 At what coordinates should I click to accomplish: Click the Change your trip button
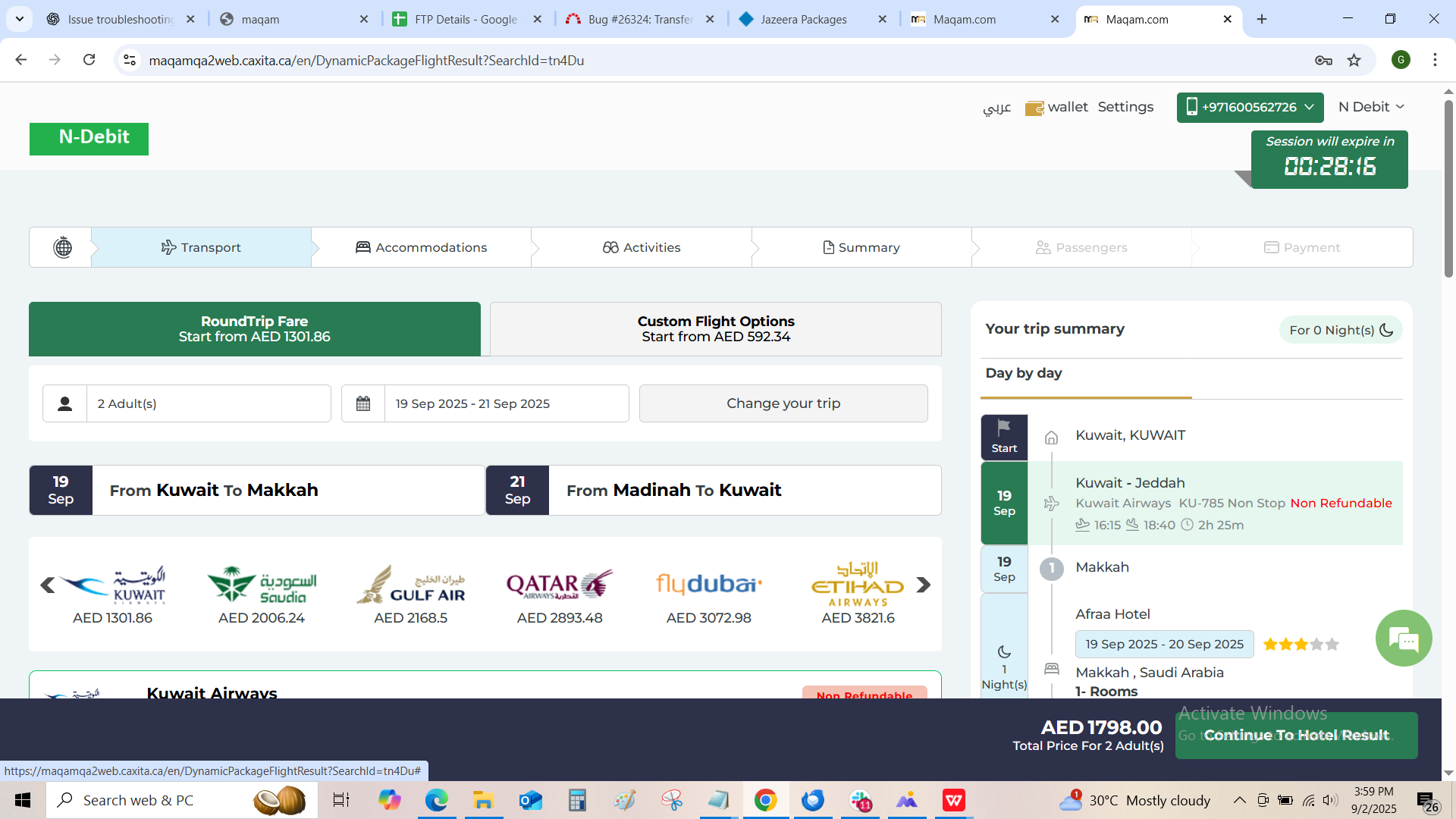click(x=783, y=403)
